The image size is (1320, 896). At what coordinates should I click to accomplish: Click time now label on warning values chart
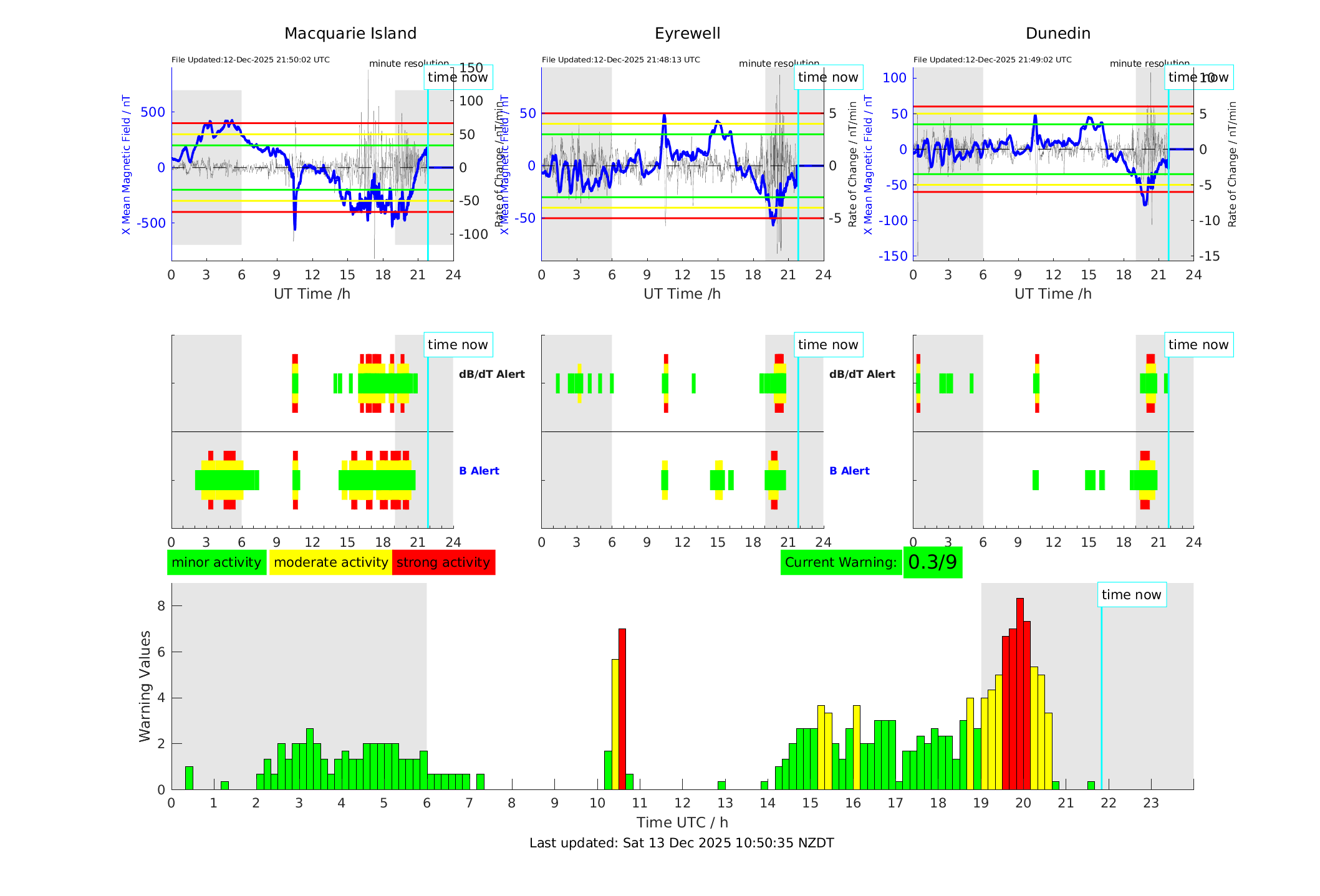tap(1131, 595)
